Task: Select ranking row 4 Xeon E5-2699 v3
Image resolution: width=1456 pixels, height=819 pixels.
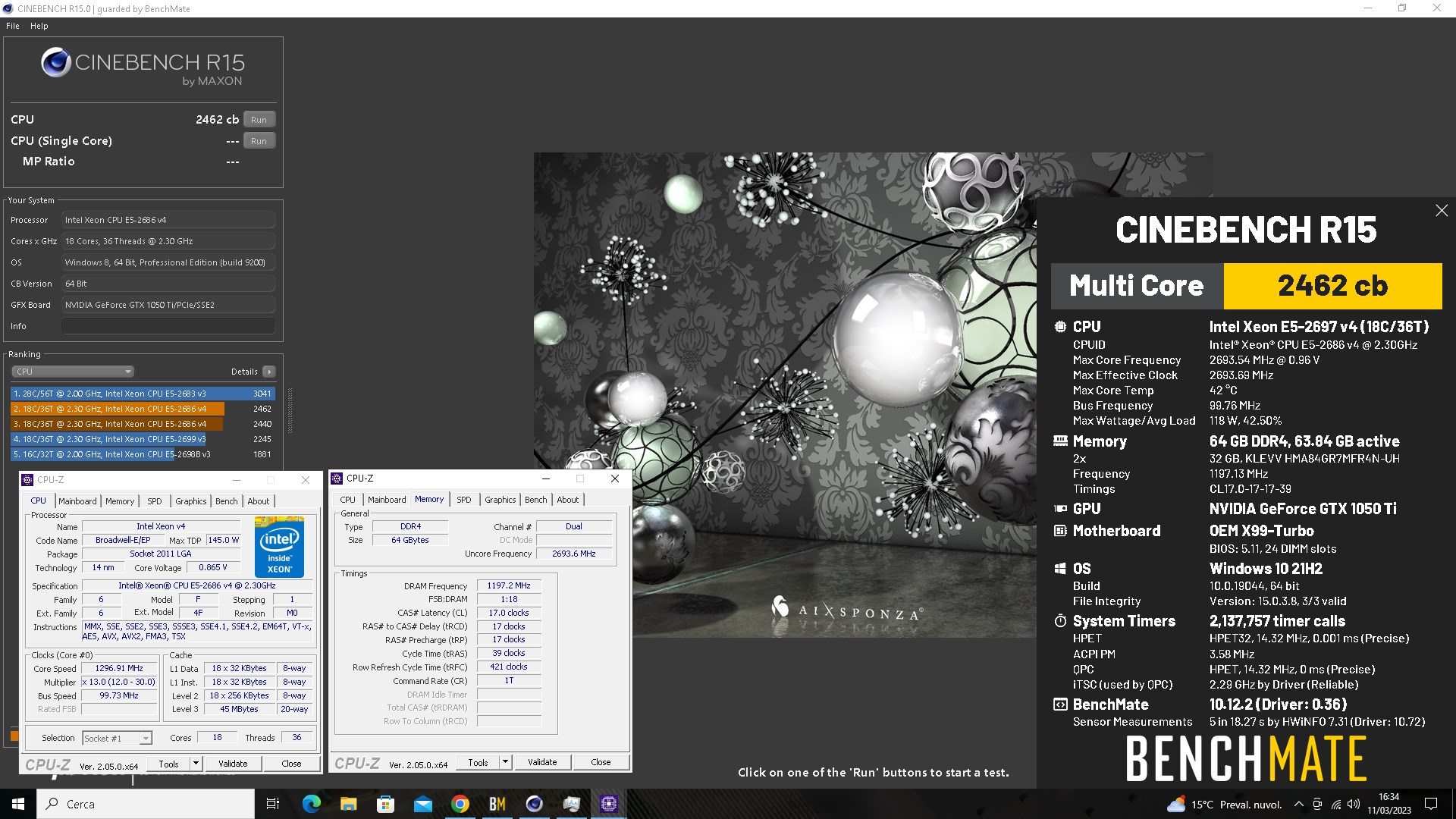Action: (143, 439)
